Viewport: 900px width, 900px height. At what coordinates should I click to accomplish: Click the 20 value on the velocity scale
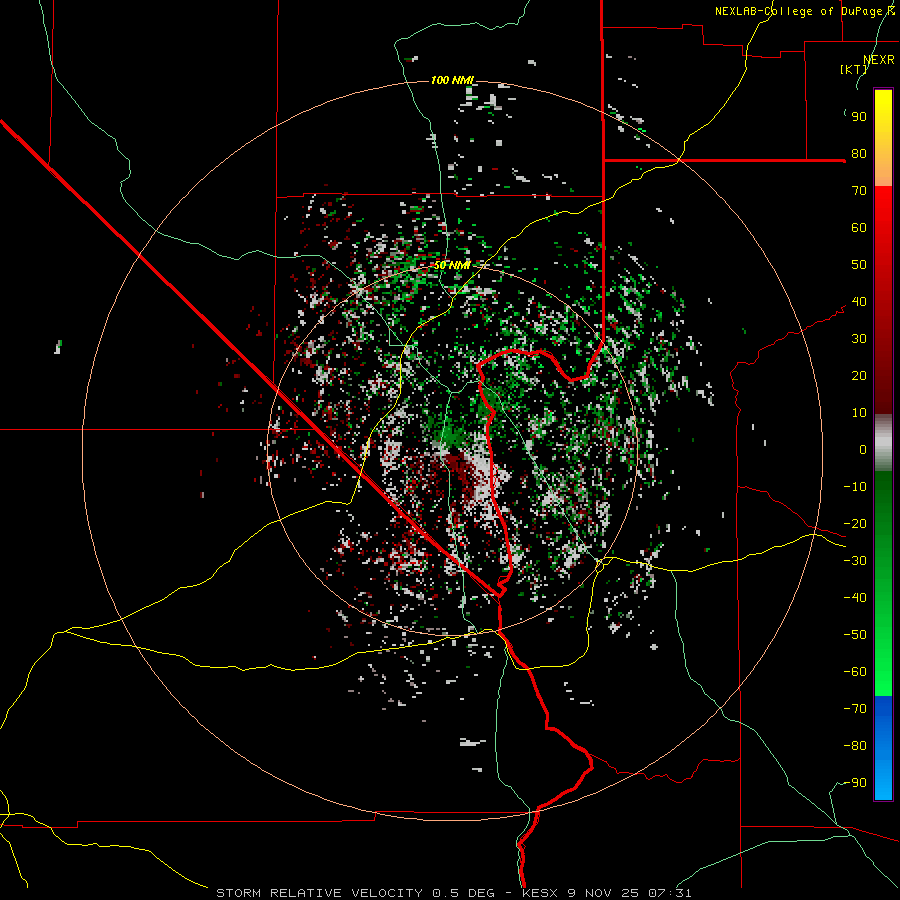(859, 375)
